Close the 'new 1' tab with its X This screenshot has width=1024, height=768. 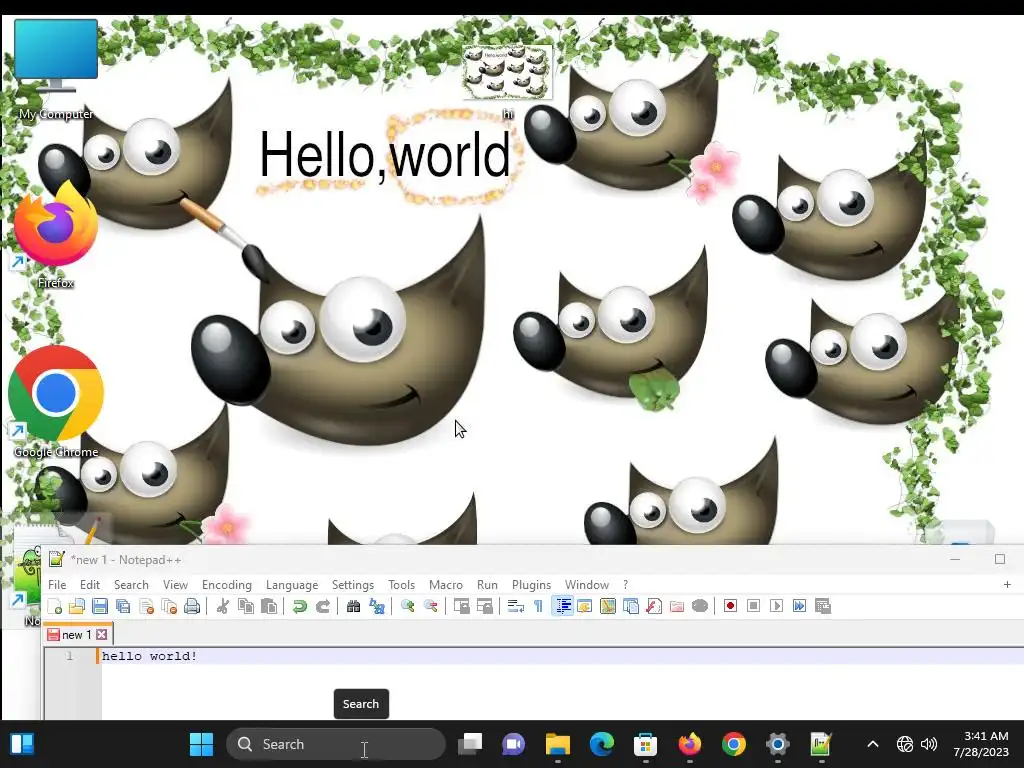click(101, 635)
